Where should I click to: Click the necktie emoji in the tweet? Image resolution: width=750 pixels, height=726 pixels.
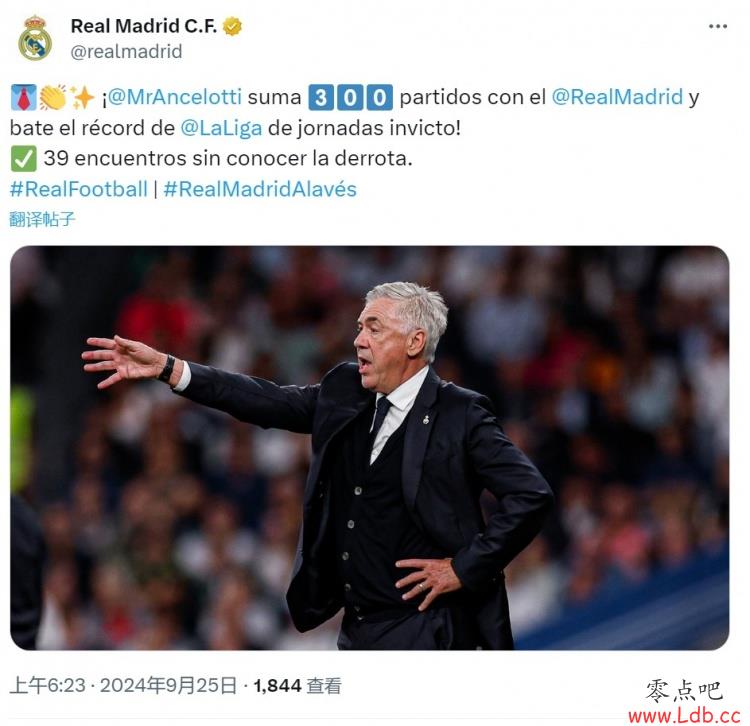23,97
